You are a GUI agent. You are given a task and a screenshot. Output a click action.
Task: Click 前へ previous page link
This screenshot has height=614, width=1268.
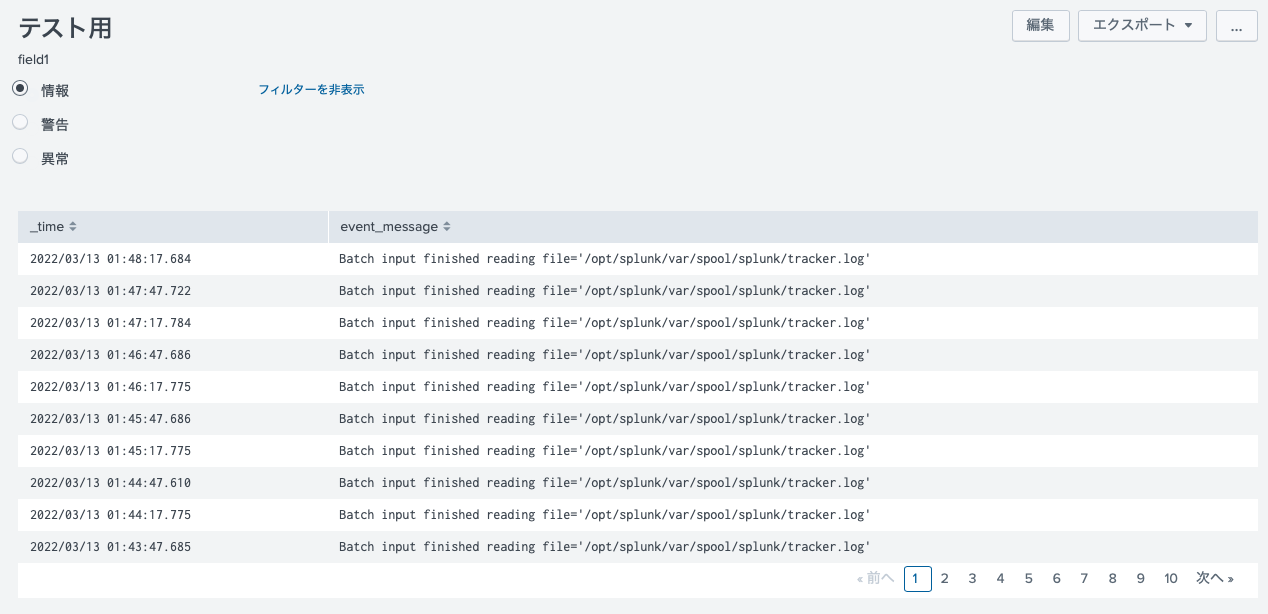point(875,578)
